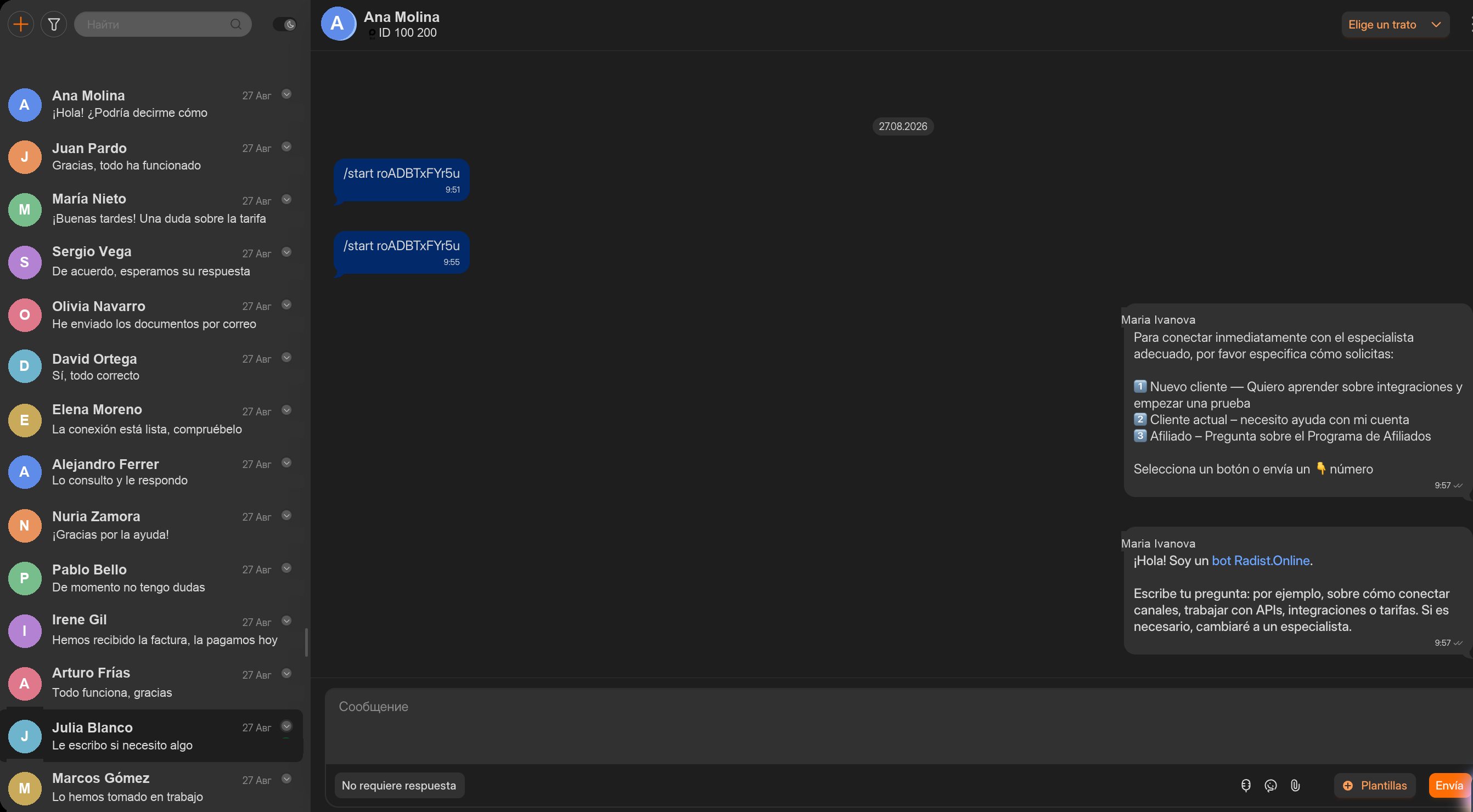Select chat 'Sí, todo correcto'
This screenshot has height=812, width=1473.
pos(151,366)
